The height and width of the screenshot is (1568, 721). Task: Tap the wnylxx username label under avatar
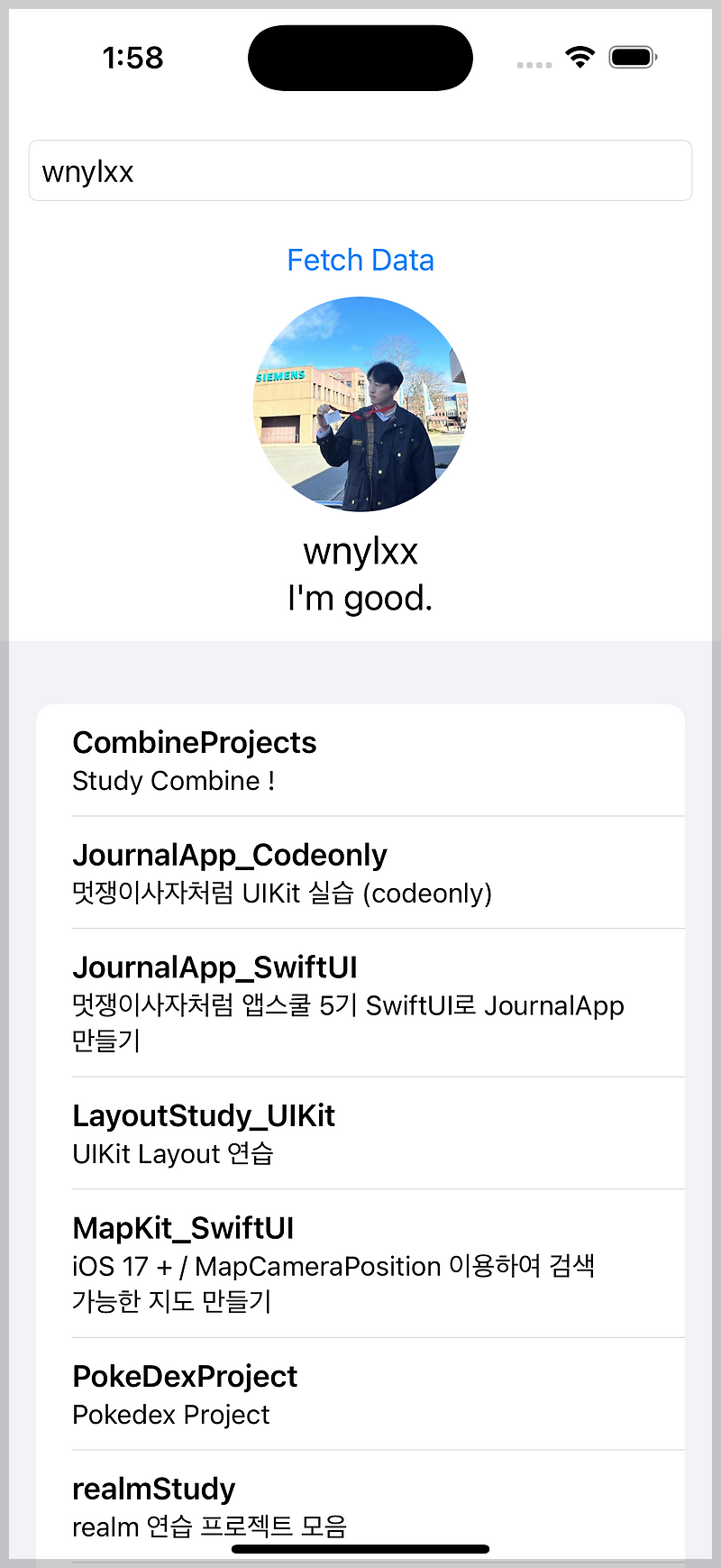coord(360,551)
